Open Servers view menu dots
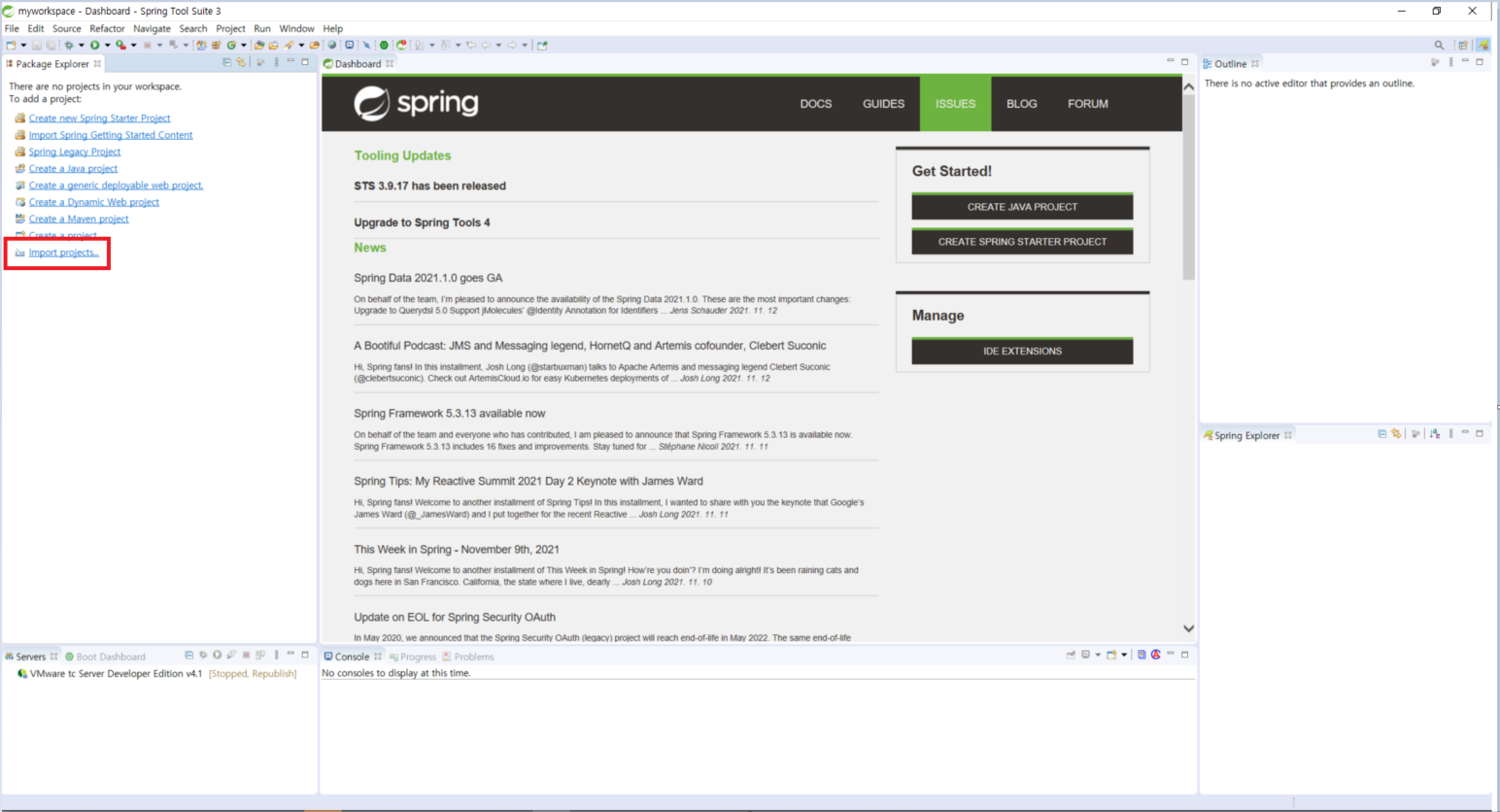1500x812 pixels. (x=276, y=656)
